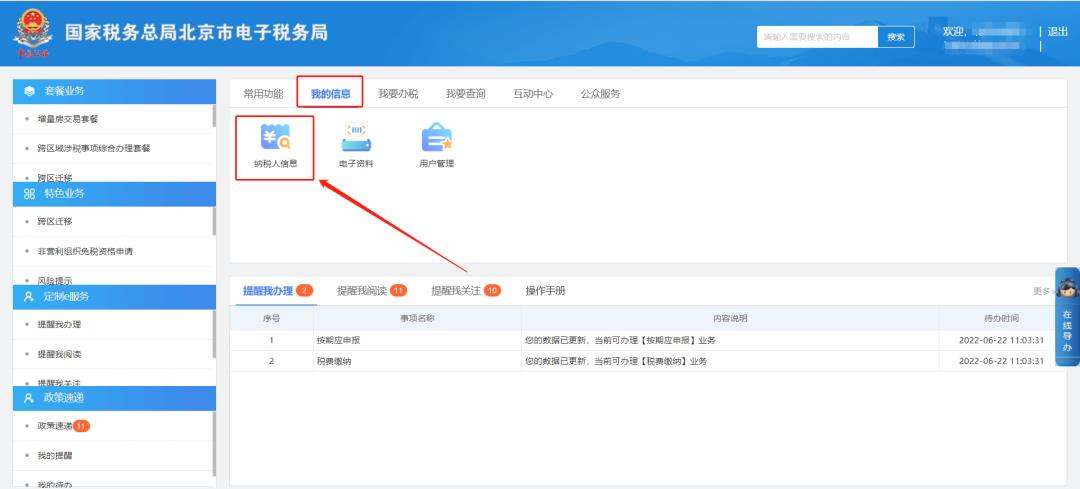The width and height of the screenshot is (1080, 489).
Task: Click the 套餐业务 section scrollbar
Action: click(214, 116)
